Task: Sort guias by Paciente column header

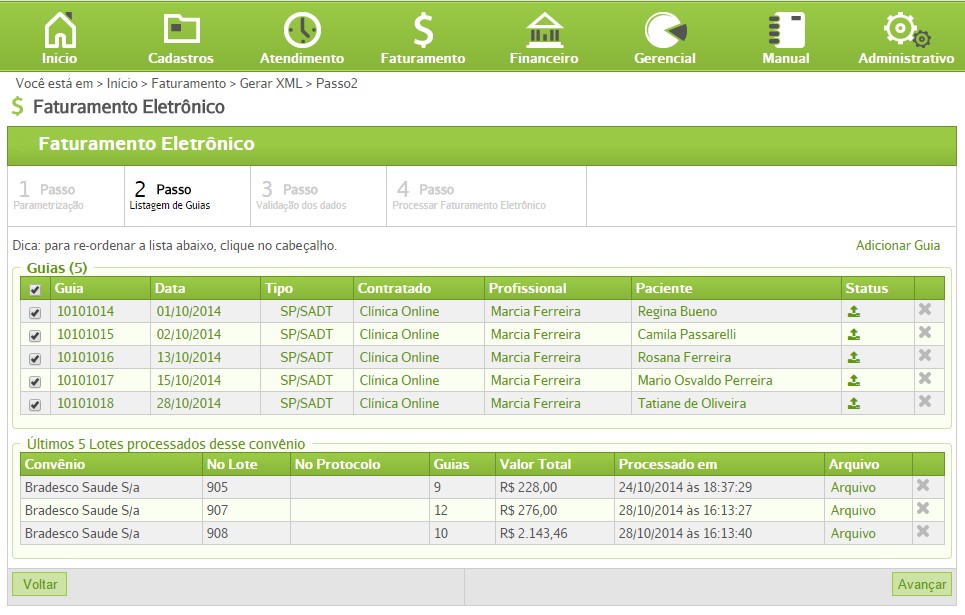Action: [x=664, y=288]
